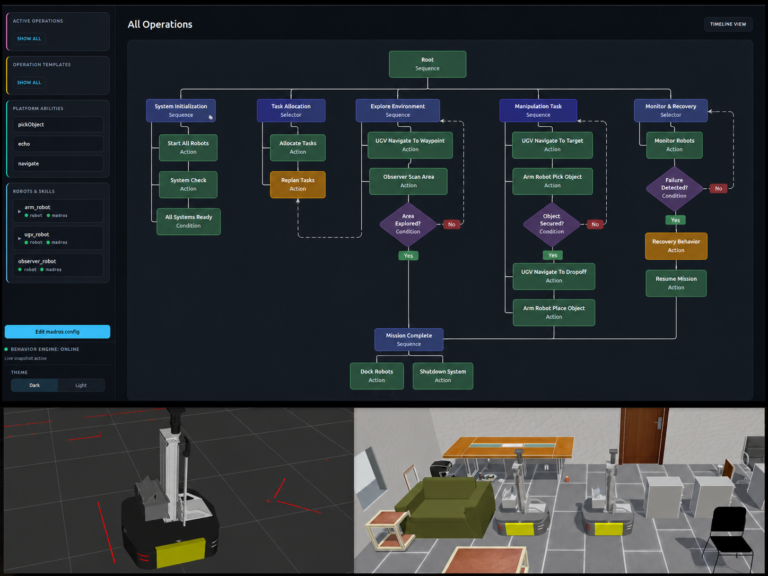The height and width of the screenshot is (576, 768).
Task: Select the navigate platform ability
Action: (x=58, y=164)
